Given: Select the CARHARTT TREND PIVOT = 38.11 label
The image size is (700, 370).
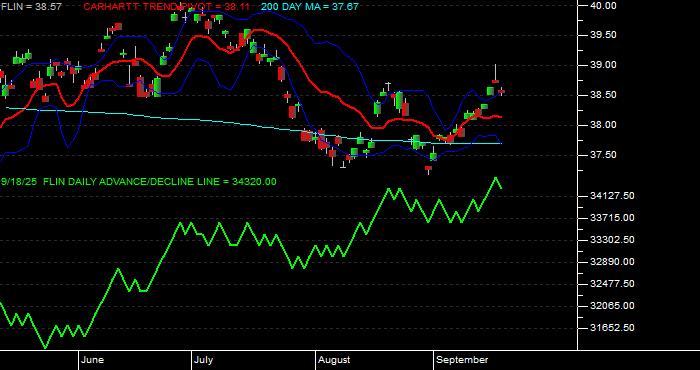Looking at the screenshot, I should tap(167, 7).
